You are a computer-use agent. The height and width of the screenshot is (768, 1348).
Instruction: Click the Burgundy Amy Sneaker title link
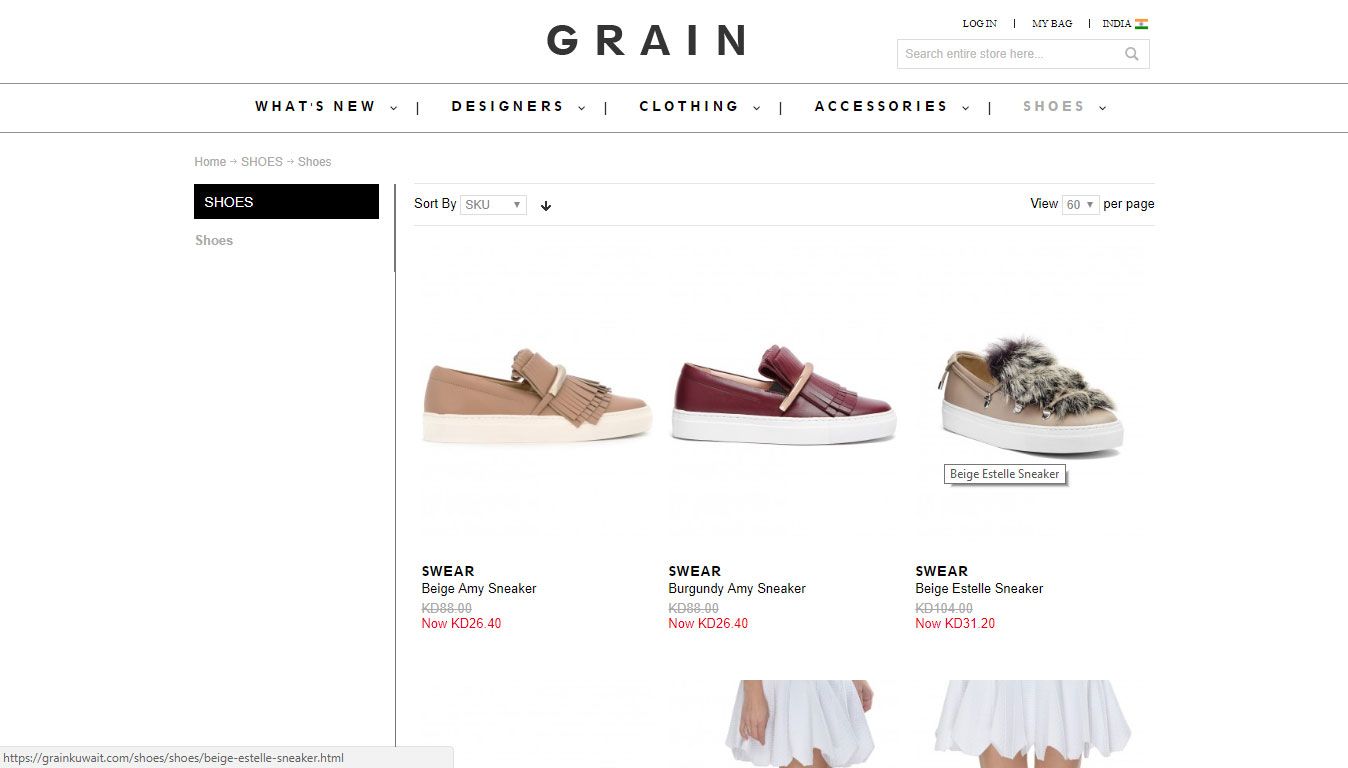pyautogui.click(x=737, y=588)
